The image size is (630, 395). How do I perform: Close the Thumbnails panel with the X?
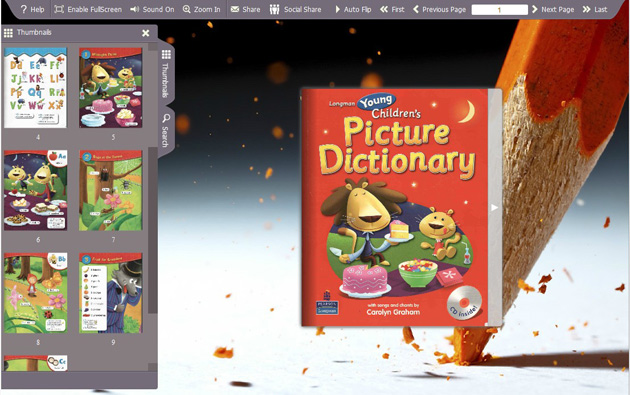click(x=146, y=33)
